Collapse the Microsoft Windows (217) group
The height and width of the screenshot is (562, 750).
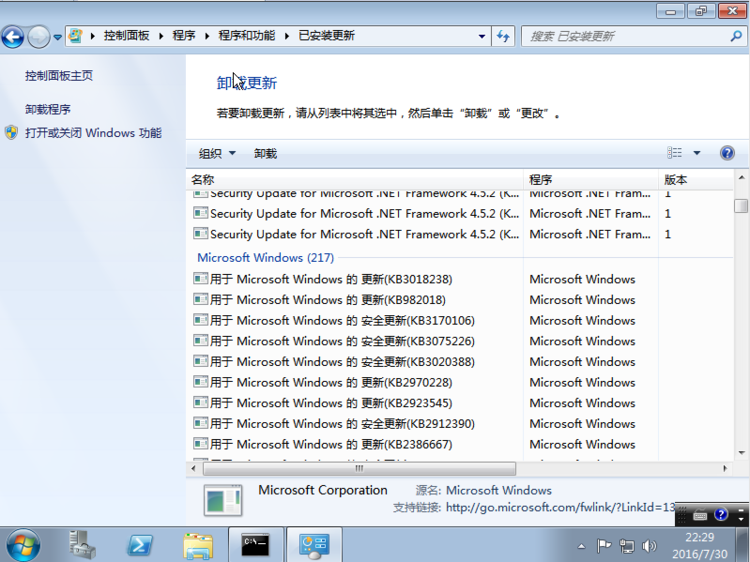[265, 258]
